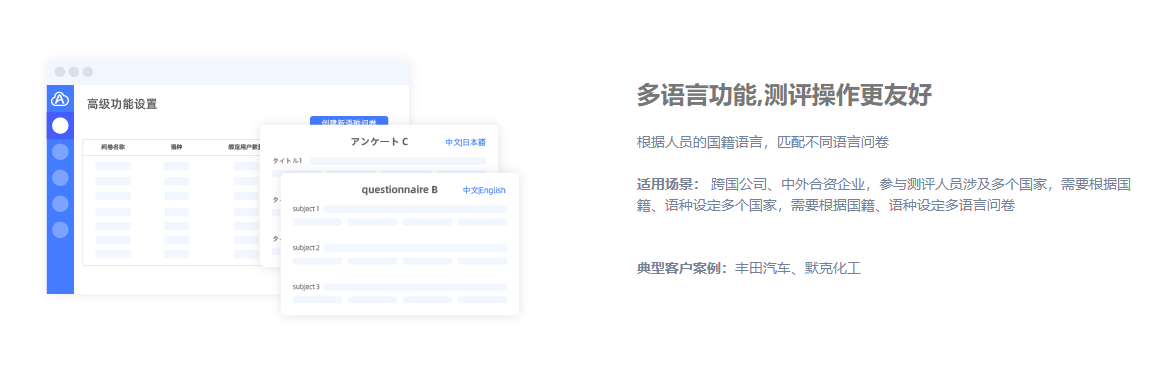The image size is (1153, 367).
Task: Switch アンケート C card to 日本語
Action: tap(474, 143)
